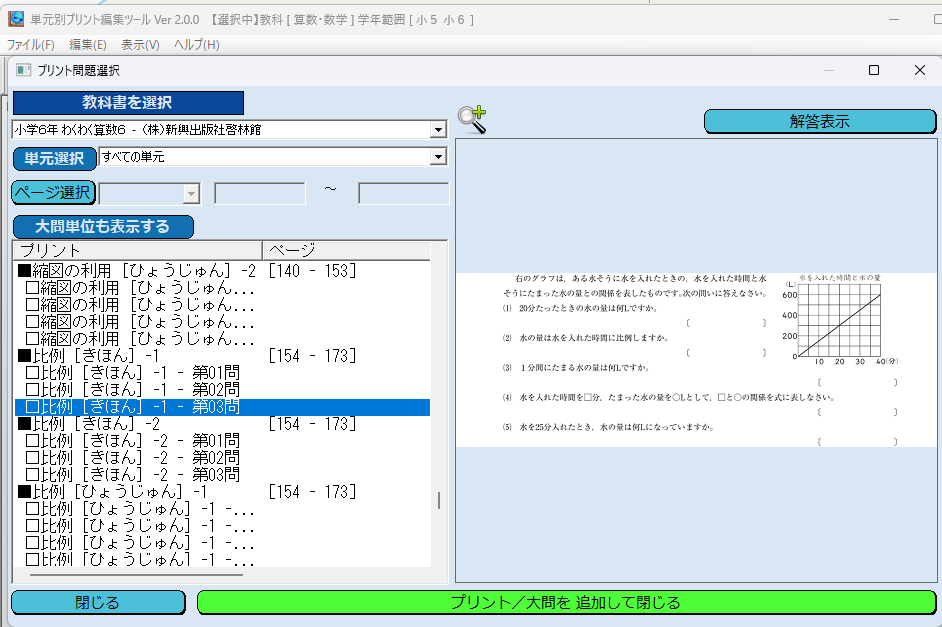The height and width of the screenshot is (627, 942).
Task: Tick the checkbox for 比例 [きほん] -1 - 第01問
Action: [32, 373]
